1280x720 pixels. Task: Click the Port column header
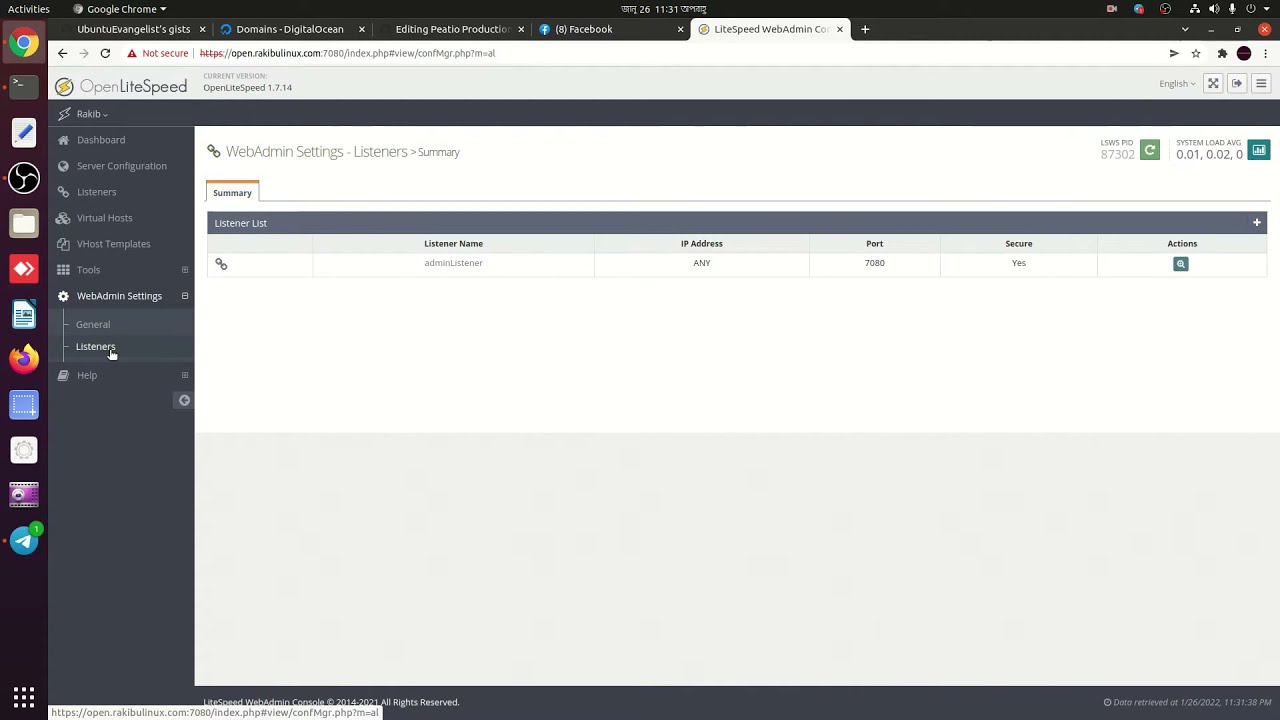(x=875, y=243)
